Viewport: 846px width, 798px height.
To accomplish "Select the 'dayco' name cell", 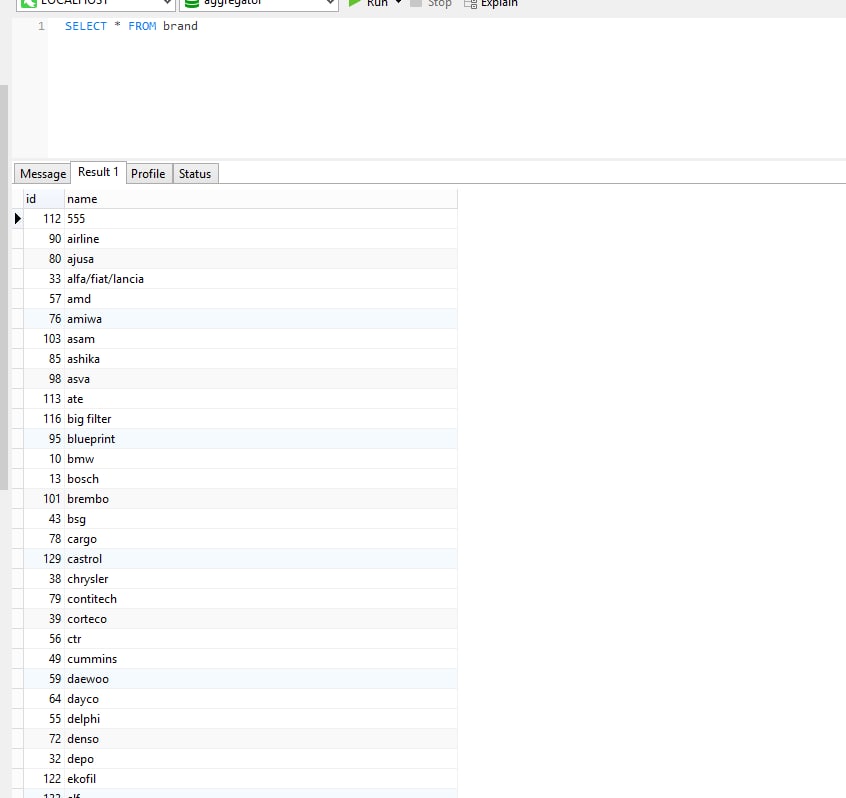I will 261,699.
